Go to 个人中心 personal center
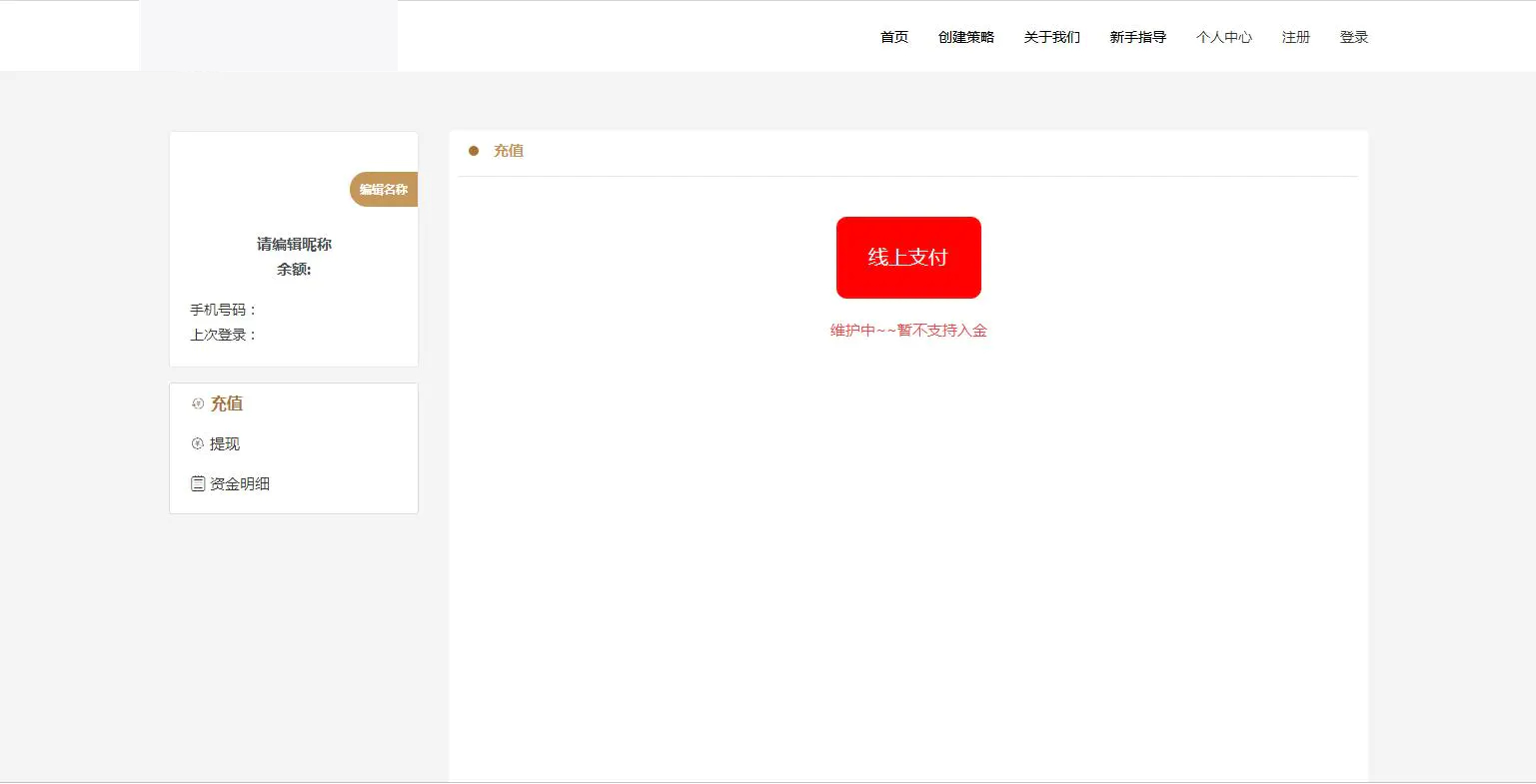This screenshot has height=784, width=1536. [x=1223, y=37]
